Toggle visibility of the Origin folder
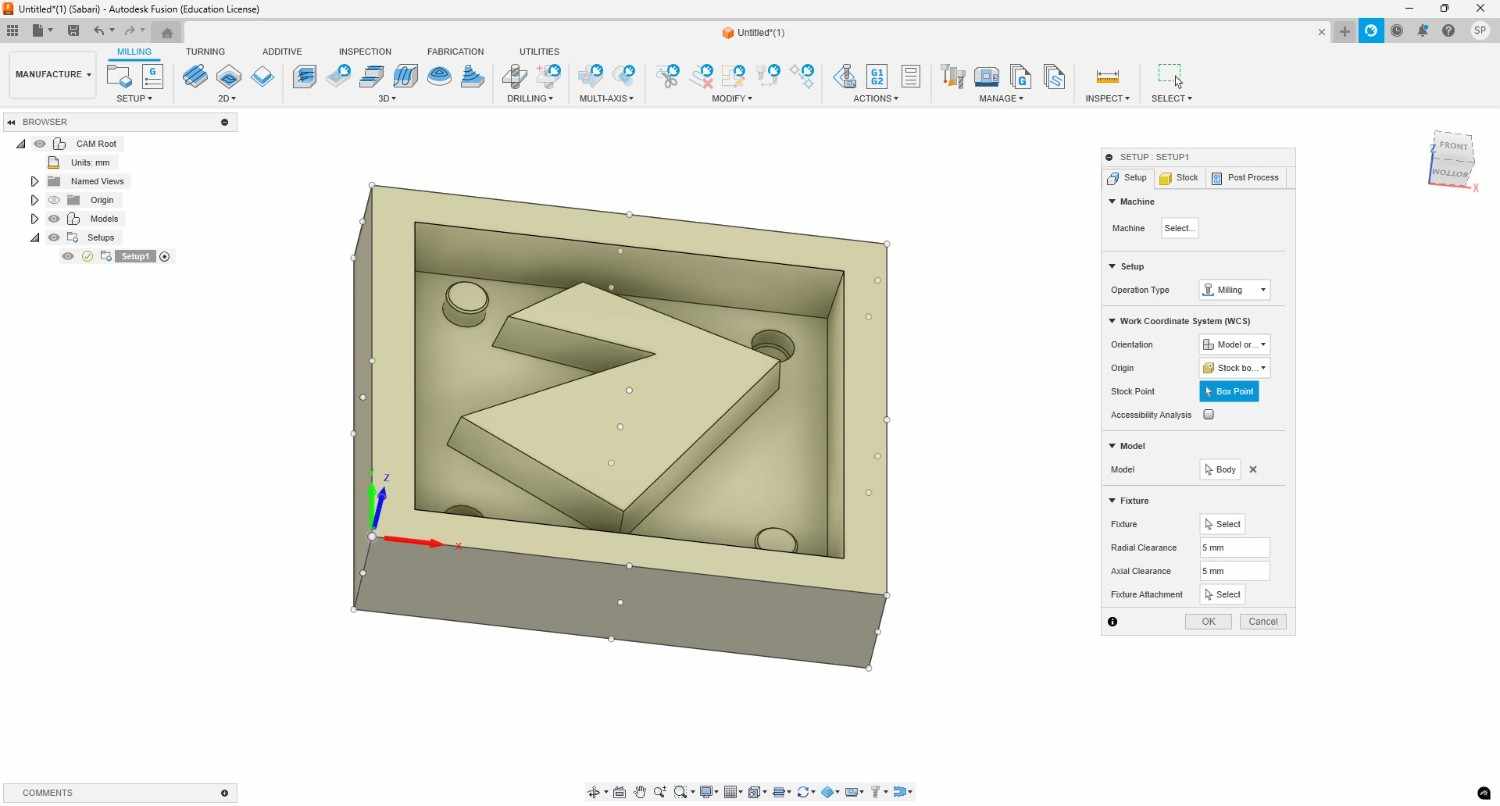 pyautogui.click(x=54, y=200)
